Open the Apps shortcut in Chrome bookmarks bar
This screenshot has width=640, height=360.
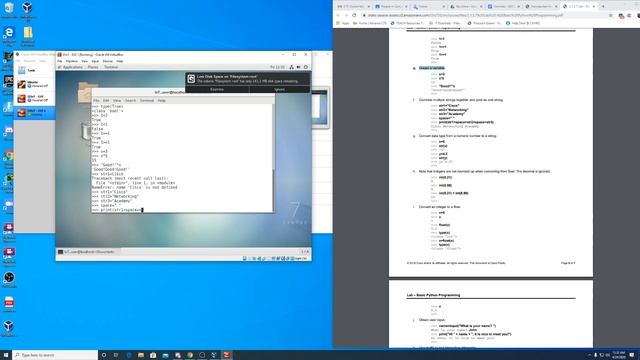click(343, 23)
